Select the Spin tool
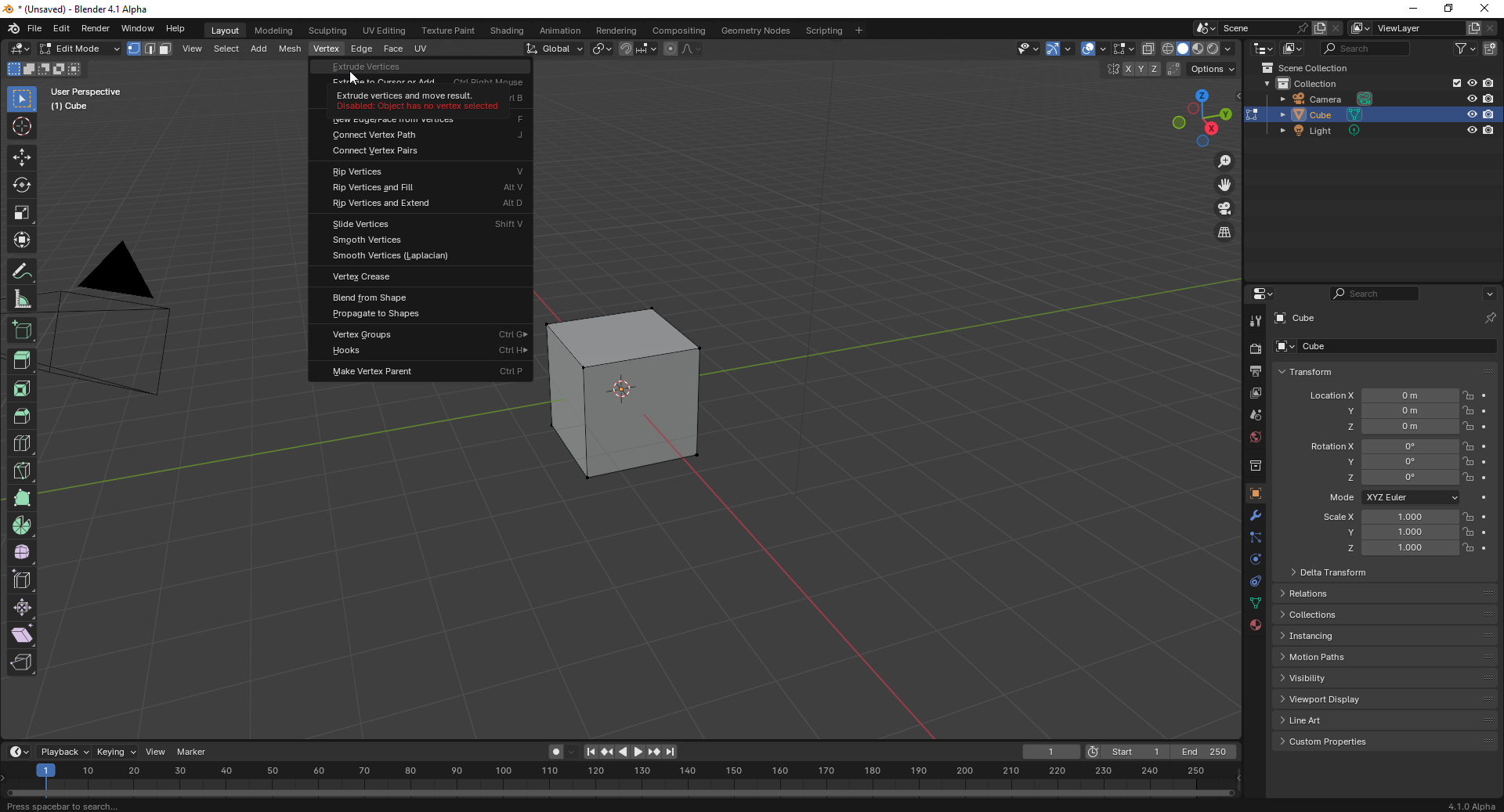This screenshot has width=1504, height=812. point(22,525)
